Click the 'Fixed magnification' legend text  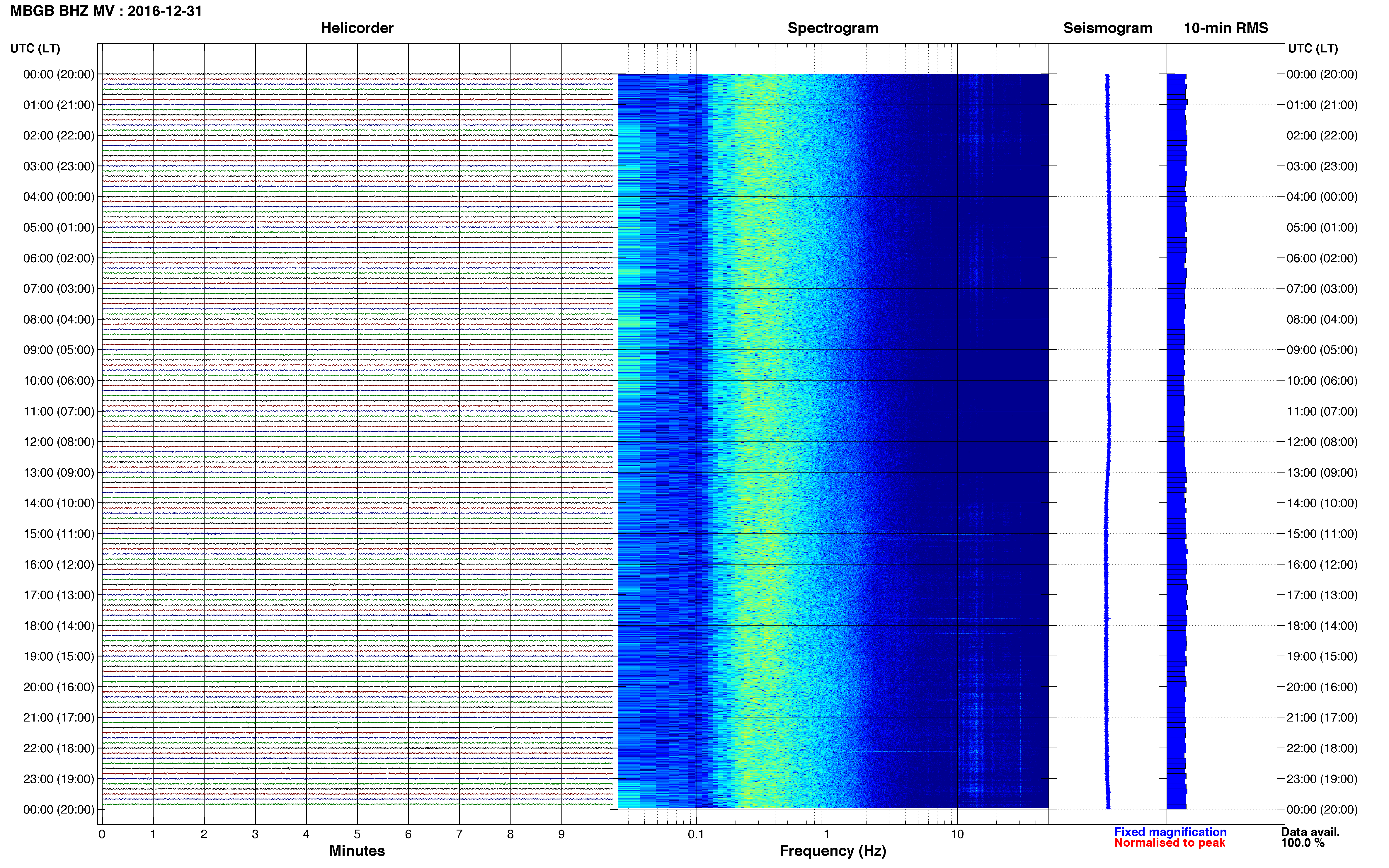click(1170, 832)
